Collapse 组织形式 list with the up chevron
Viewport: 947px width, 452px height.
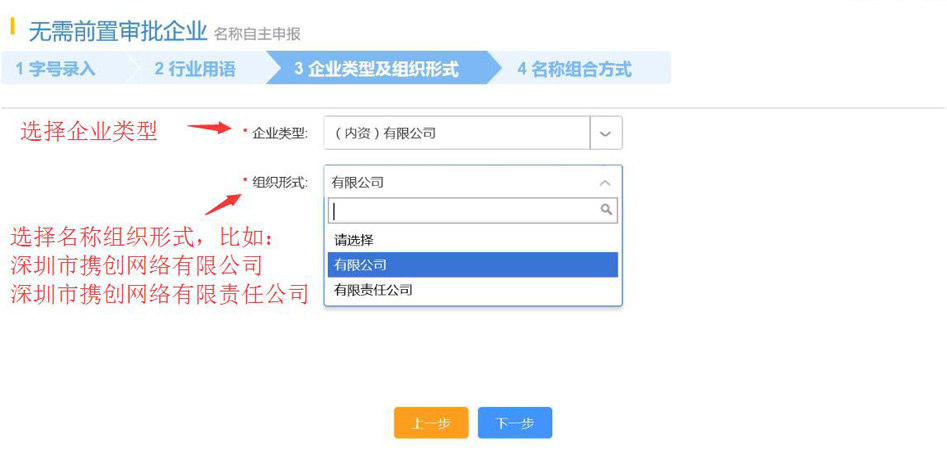point(604,183)
